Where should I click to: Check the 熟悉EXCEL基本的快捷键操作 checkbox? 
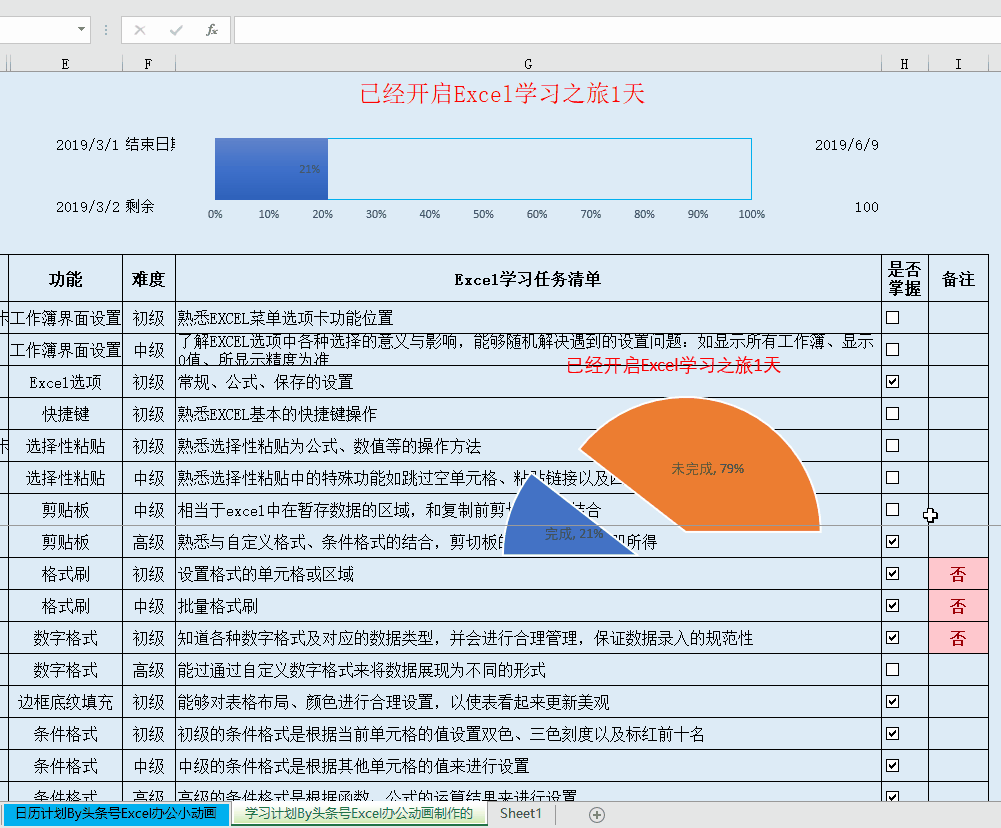(892, 414)
